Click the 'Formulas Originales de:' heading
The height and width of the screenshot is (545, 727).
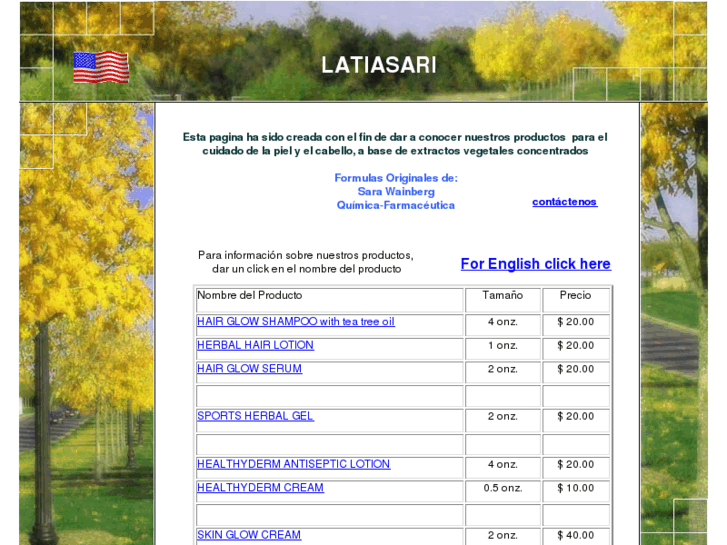[396, 178]
